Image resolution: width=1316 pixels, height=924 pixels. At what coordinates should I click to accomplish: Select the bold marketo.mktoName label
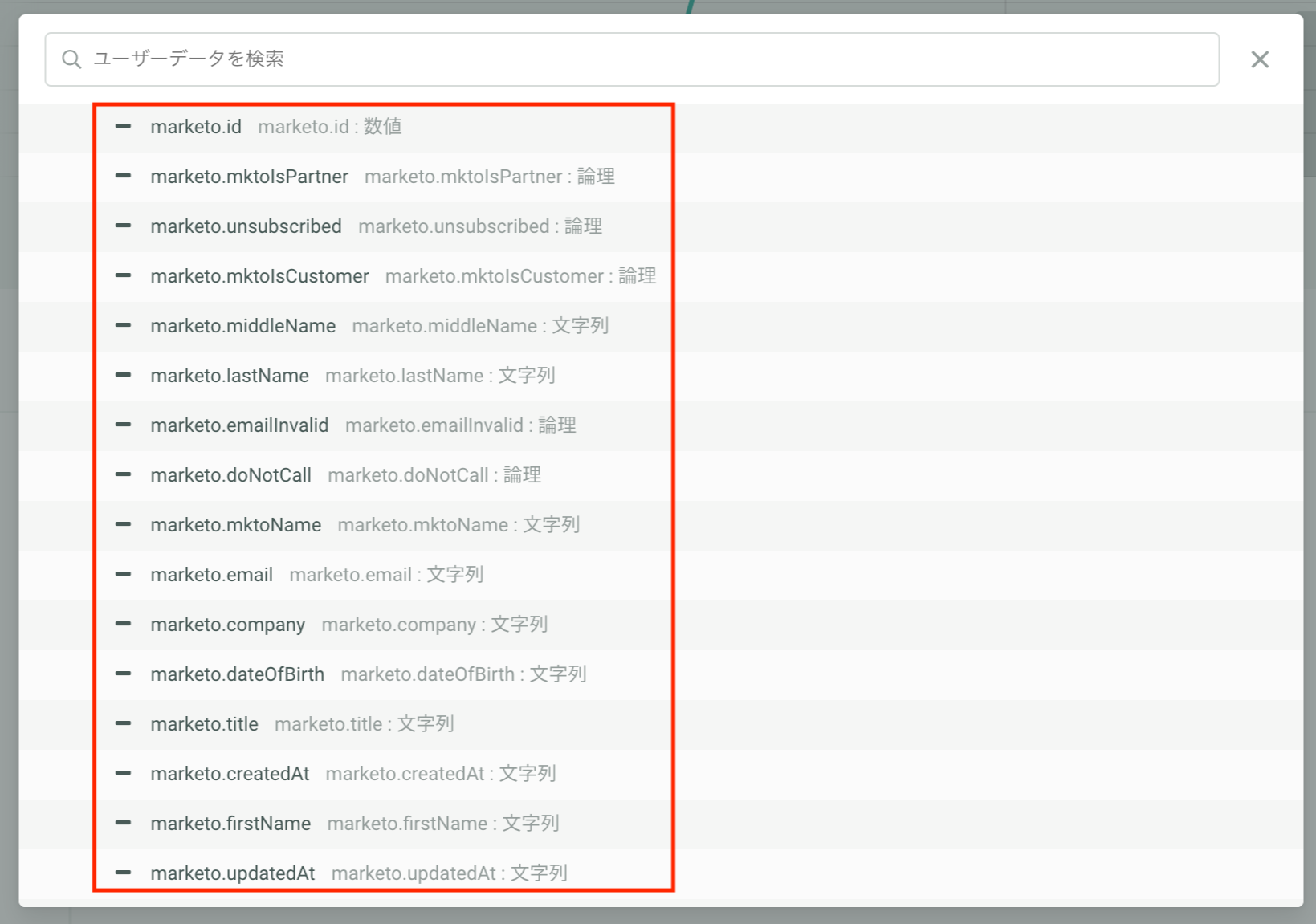236,525
